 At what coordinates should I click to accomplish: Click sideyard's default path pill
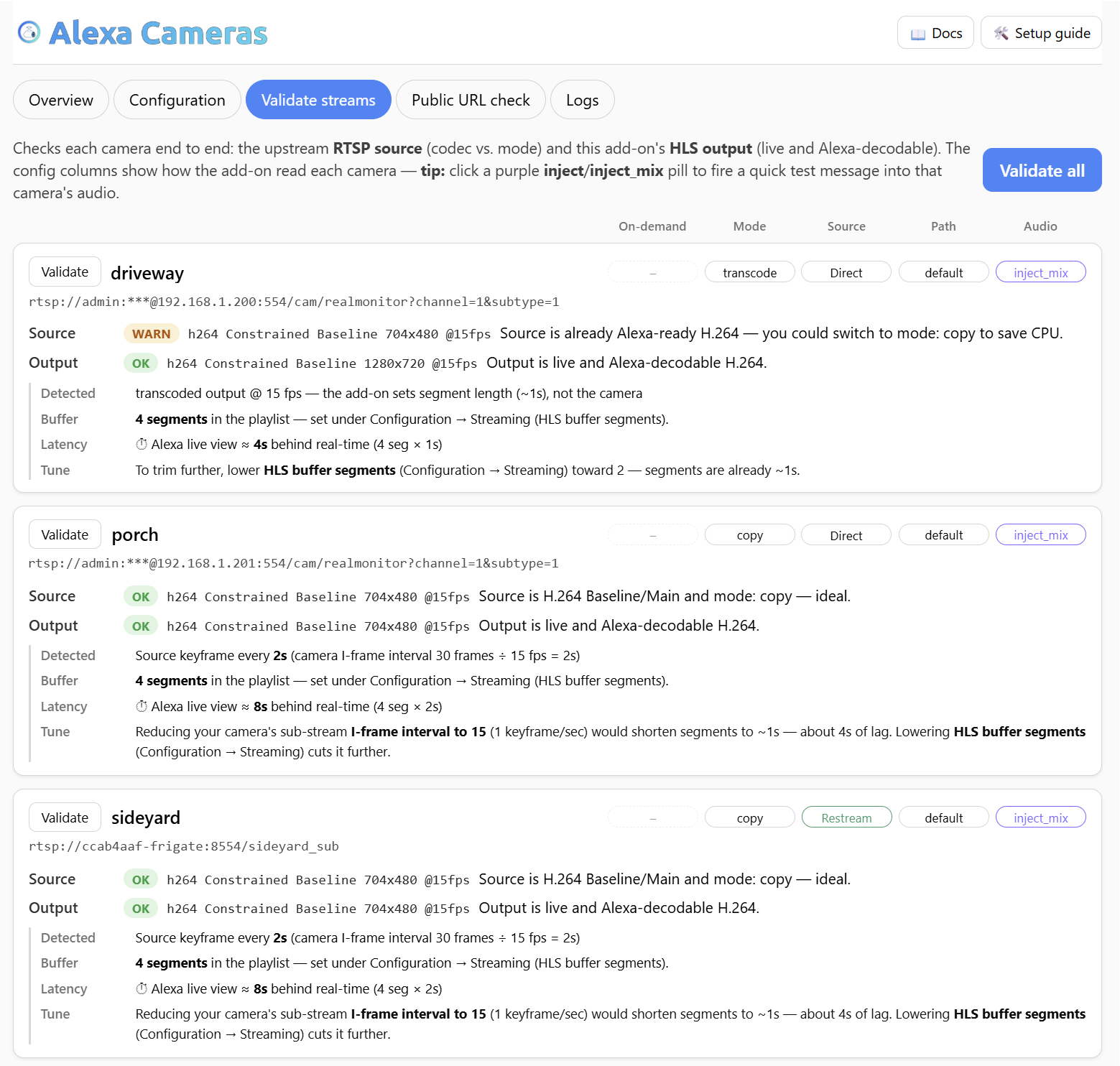coord(943,817)
